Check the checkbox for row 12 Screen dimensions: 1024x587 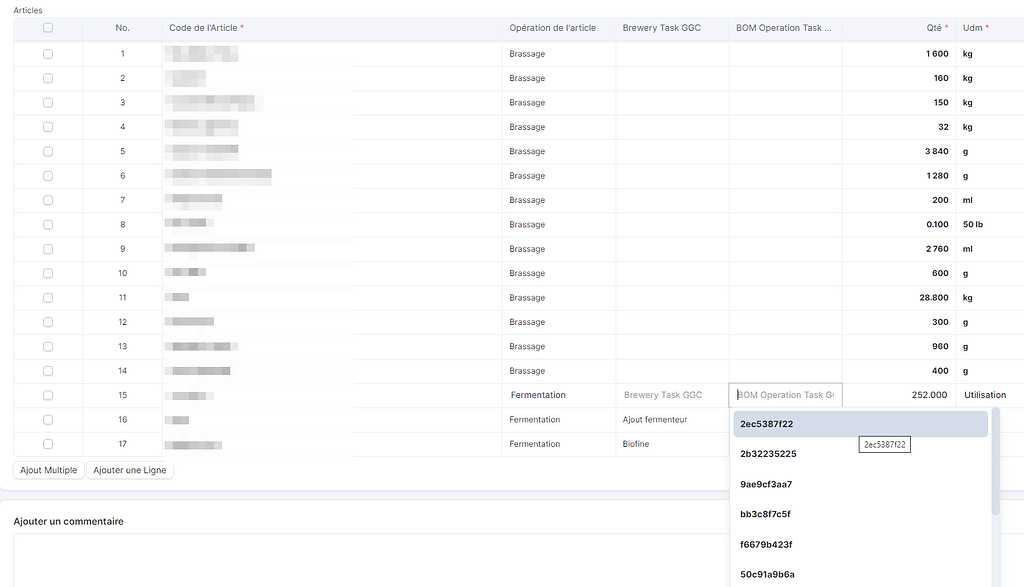point(47,322)
